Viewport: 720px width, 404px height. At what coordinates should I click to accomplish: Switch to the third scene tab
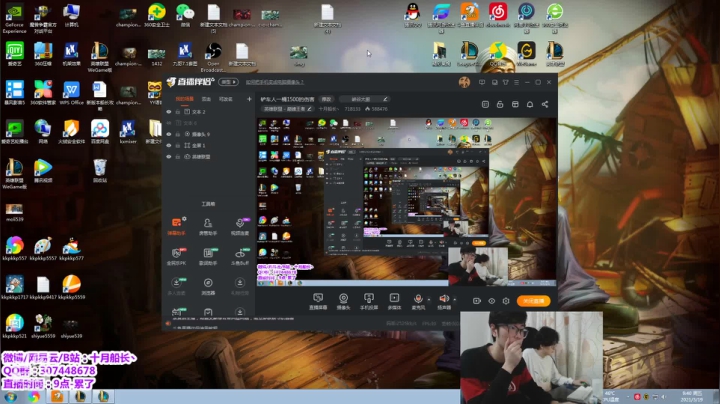click(225, 99)
